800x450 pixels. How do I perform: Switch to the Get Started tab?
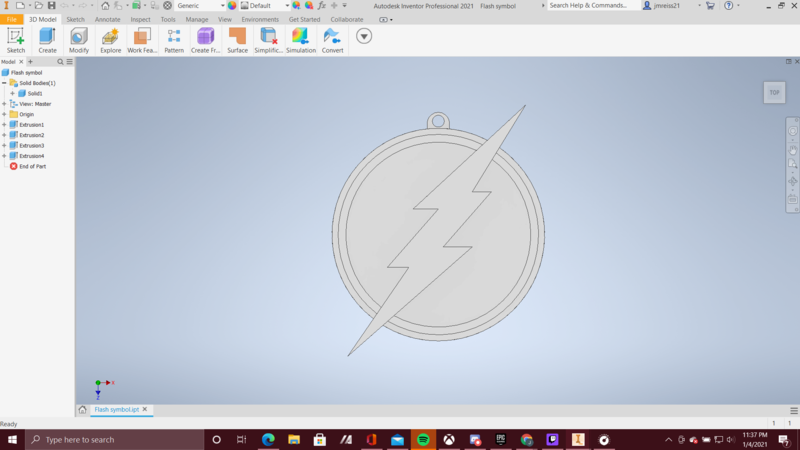[304, 19]
